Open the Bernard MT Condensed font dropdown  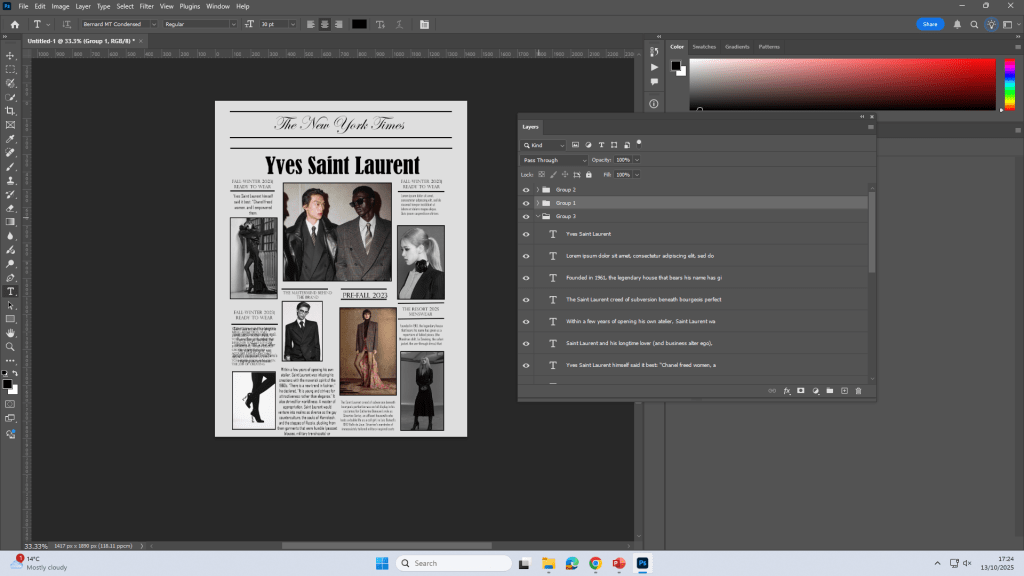[x=152, y=24]
